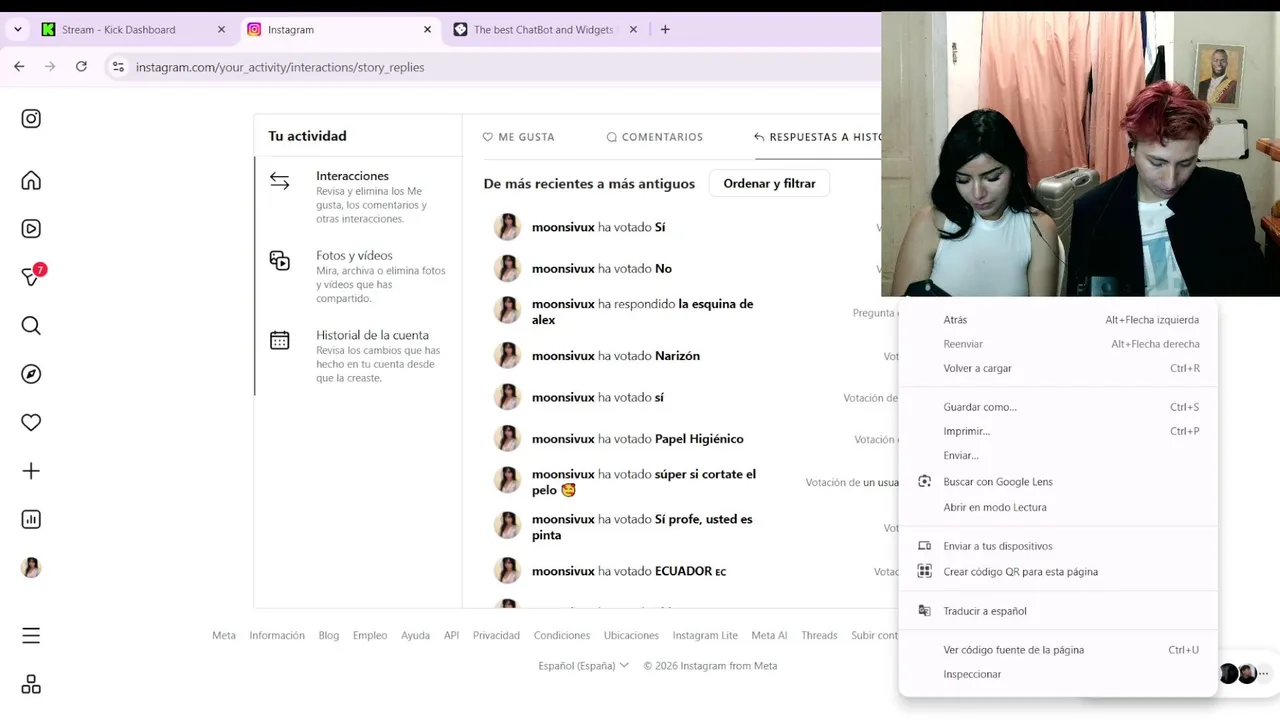Open the Threads footer link

pos(819,635)
